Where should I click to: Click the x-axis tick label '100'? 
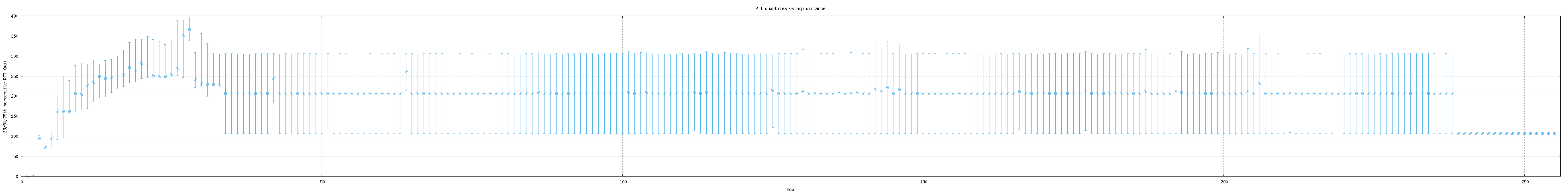pos(622,182)
